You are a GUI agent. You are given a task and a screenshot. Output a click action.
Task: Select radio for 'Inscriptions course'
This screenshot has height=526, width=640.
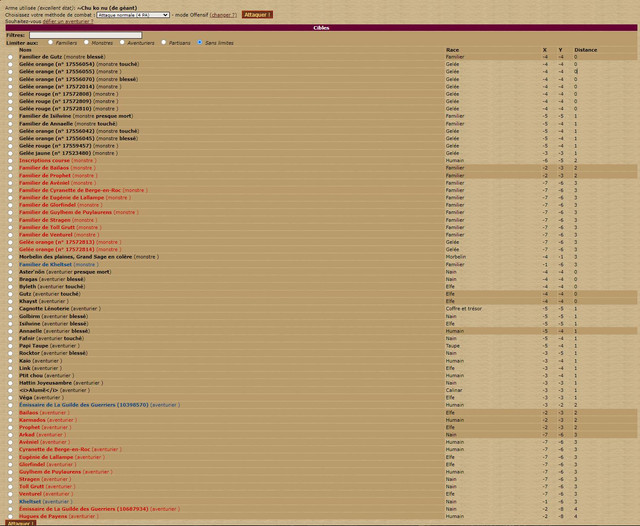pyautogui.click(x=10, y=161)
